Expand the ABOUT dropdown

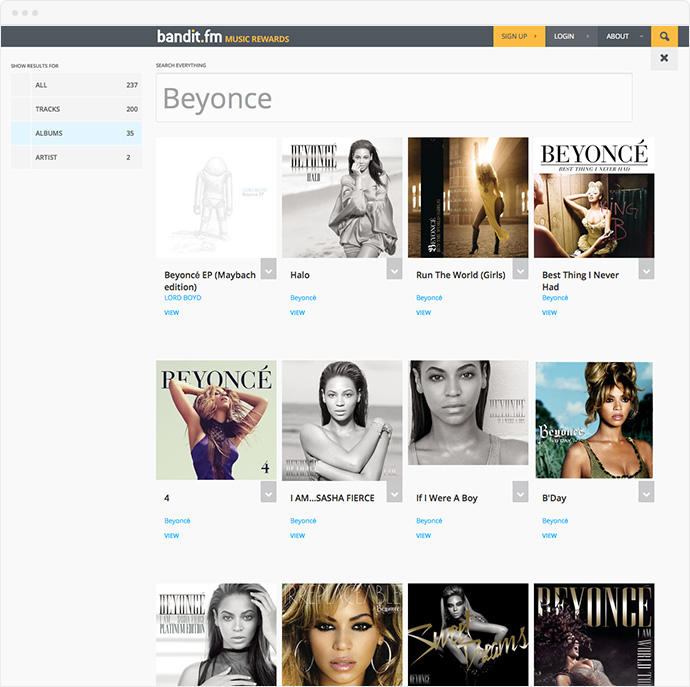(624, 37)
